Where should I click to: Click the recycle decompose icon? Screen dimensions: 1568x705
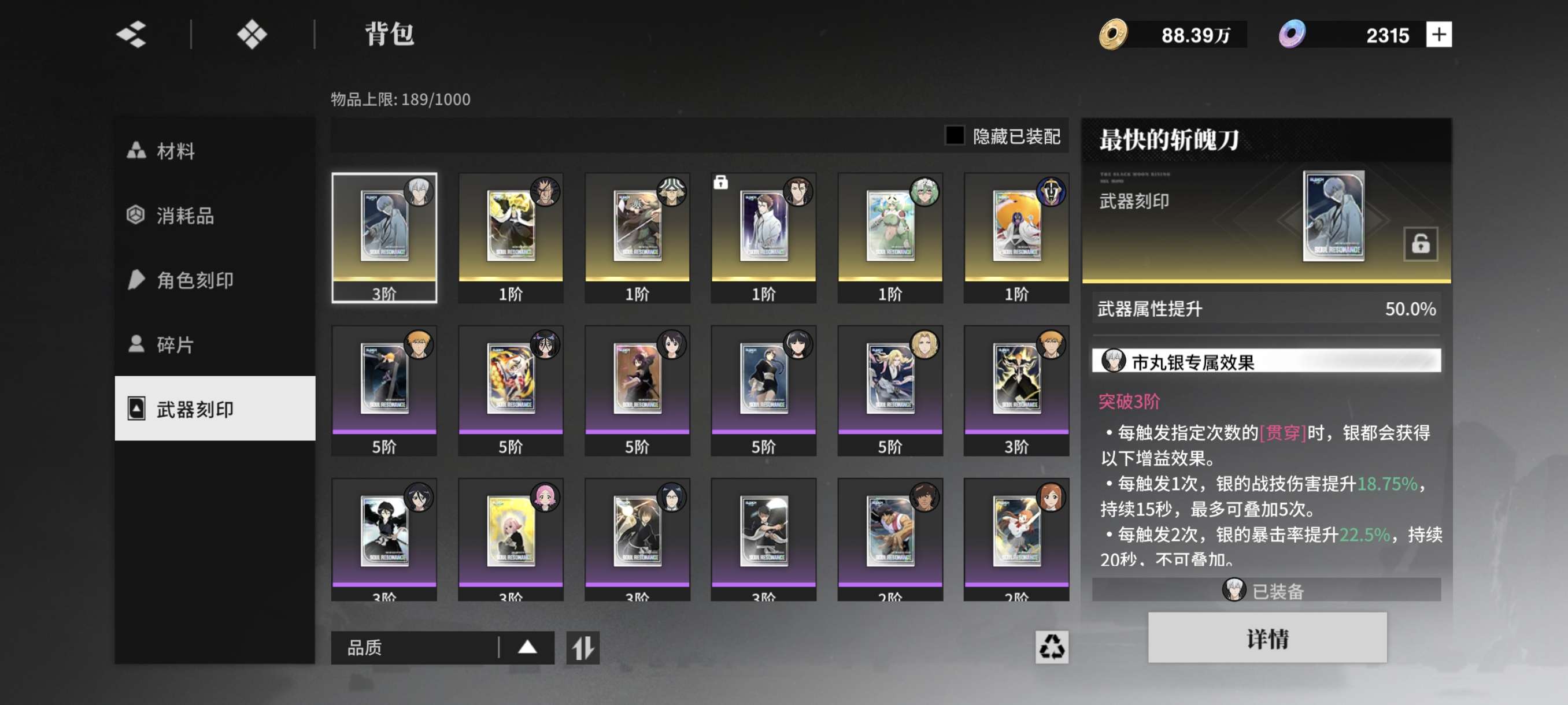(x=1051, y=646)
